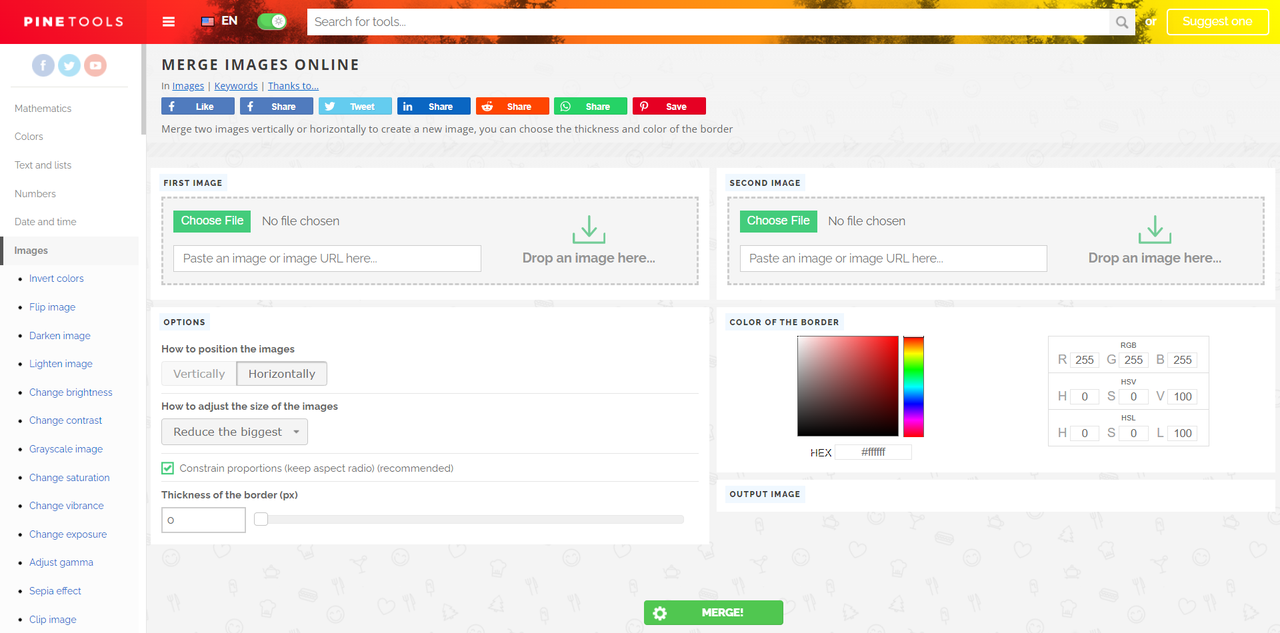The image size is (1280, 633).
Task: Share the page on WhatsApp
Action: coord(591,106)
